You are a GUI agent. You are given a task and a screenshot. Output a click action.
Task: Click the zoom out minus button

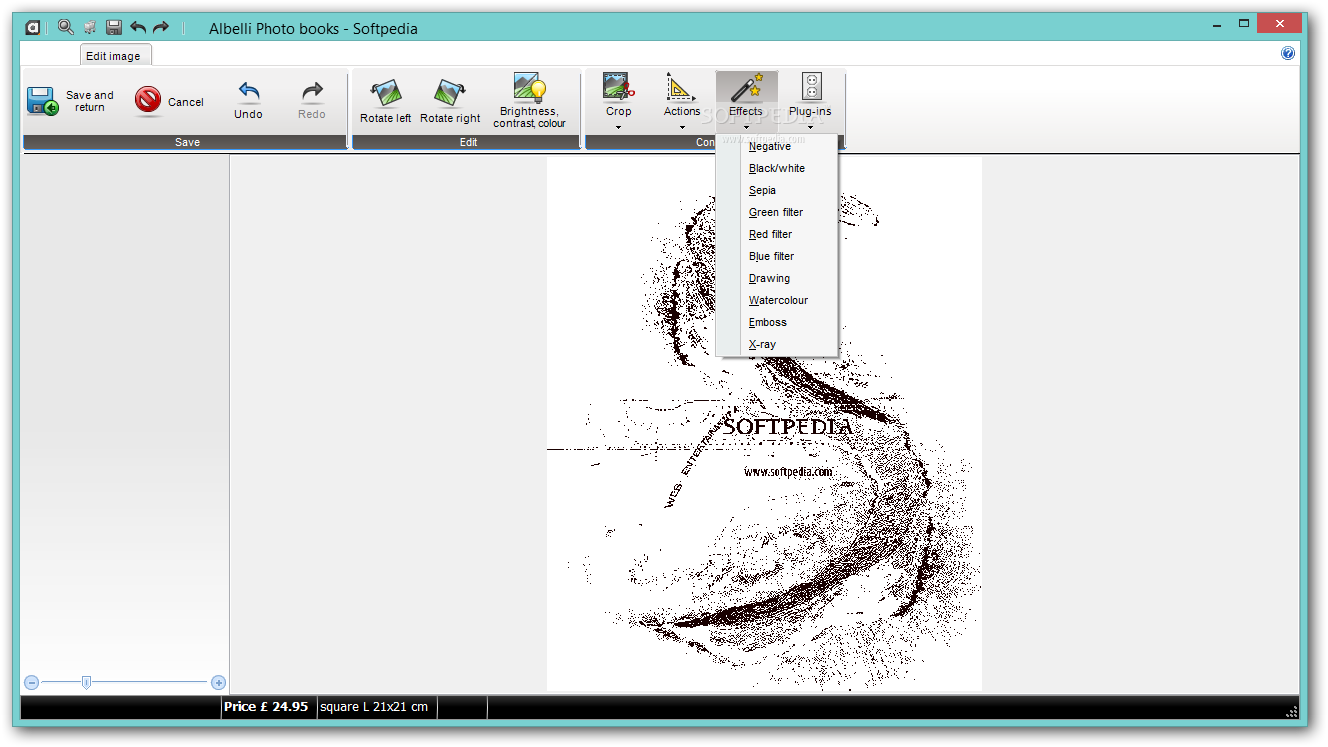pos(31,682)
